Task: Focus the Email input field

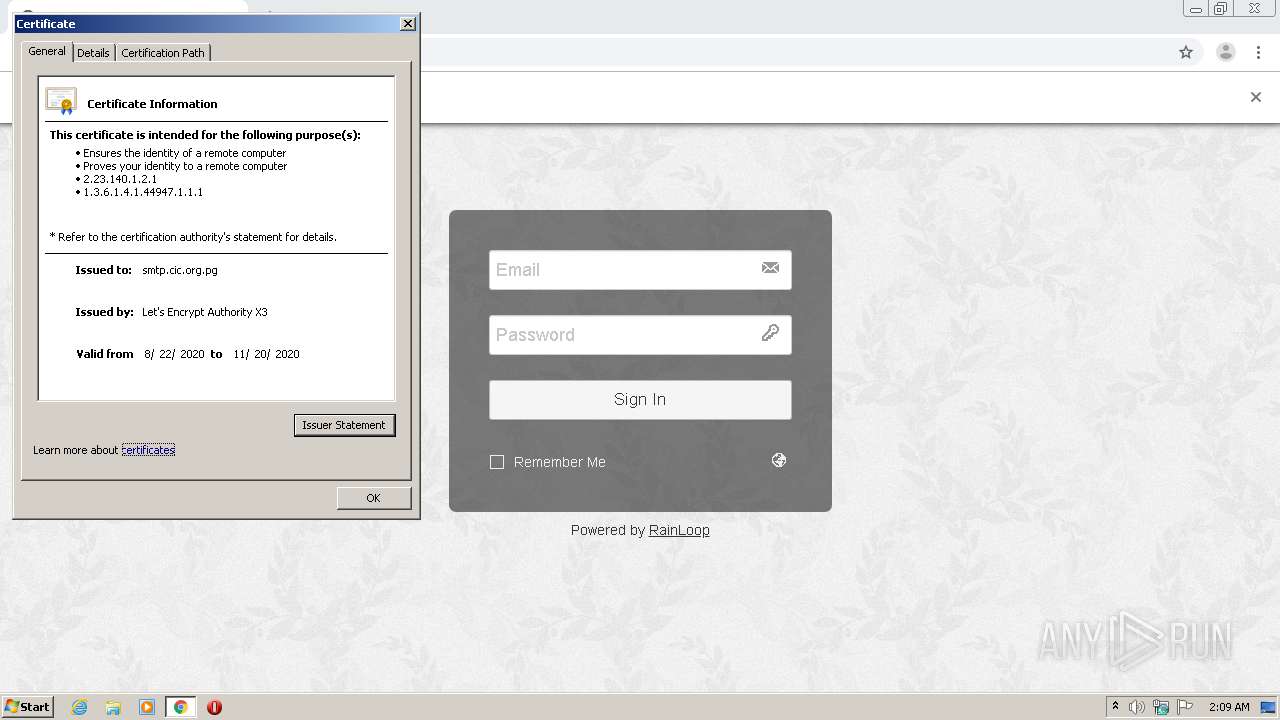Action: (640, 270)
